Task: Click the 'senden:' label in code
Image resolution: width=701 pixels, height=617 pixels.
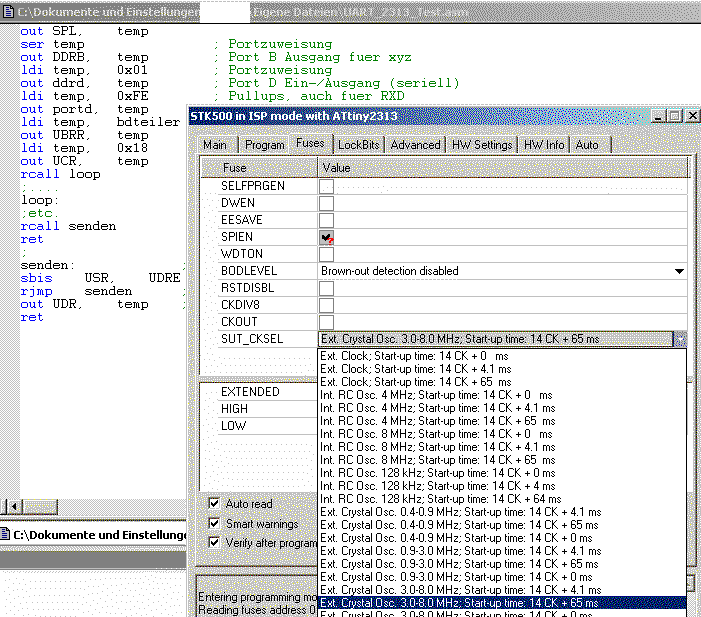Action: pos(47,265)
